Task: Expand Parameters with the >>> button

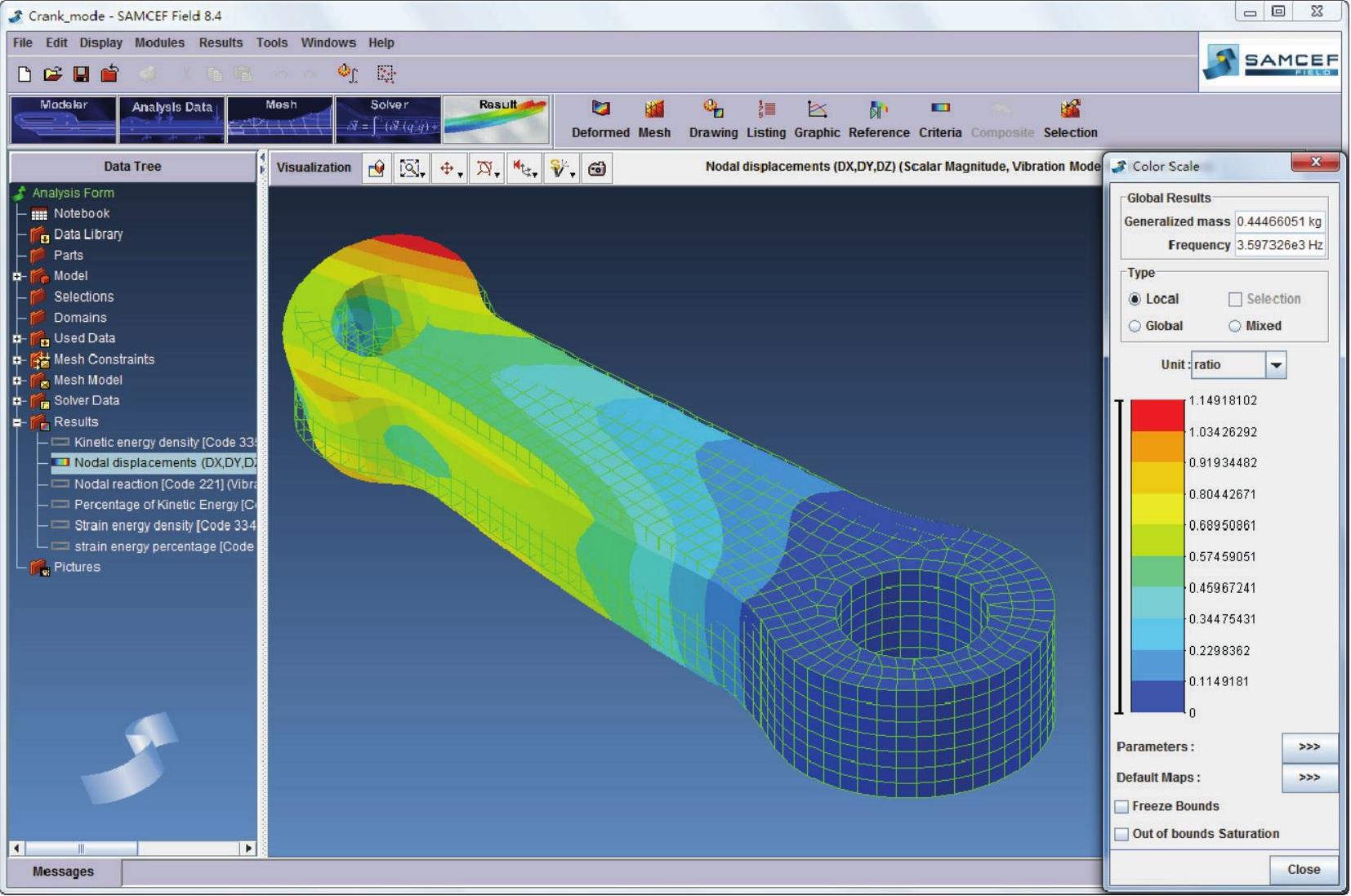Action: tap(1309, 747)
